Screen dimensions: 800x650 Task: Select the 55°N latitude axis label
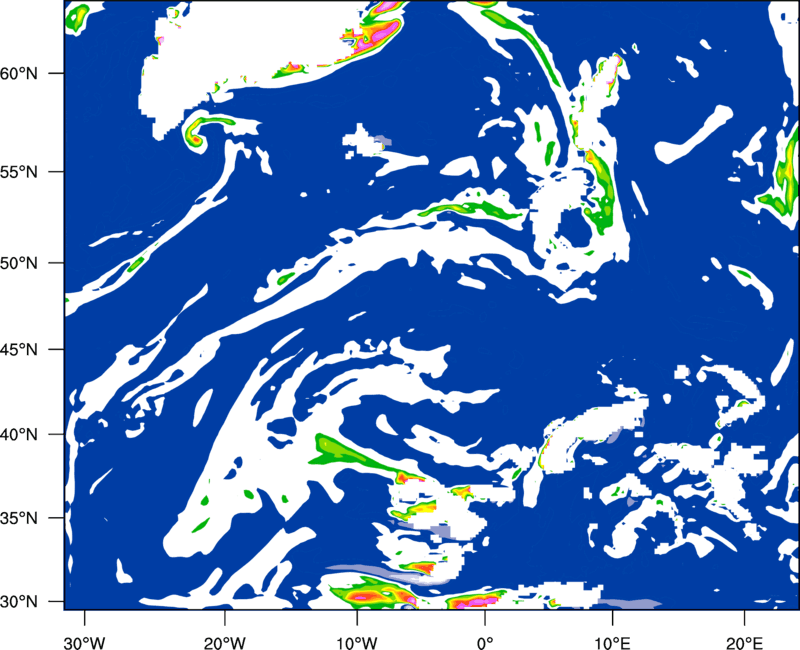click(19, 172)
